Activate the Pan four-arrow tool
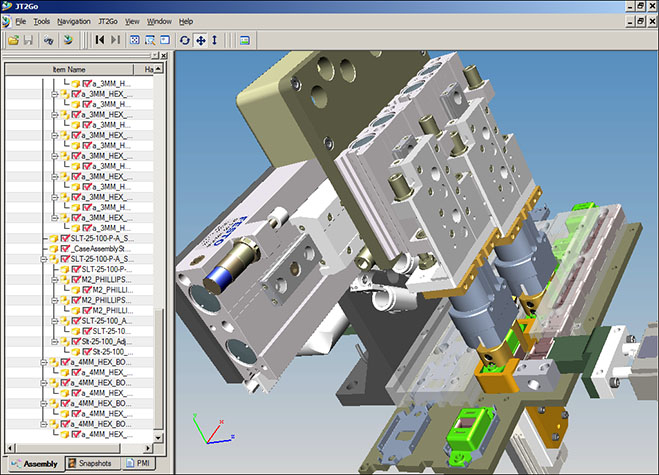Screen dimensions: 659x475 [199, 40]
